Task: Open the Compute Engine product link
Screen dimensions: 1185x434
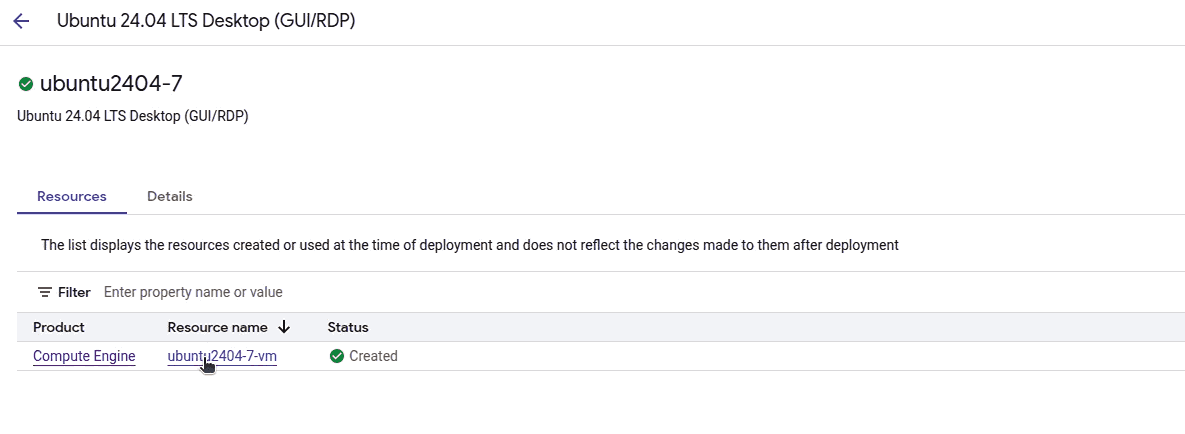Action: pyautogui.click(x=84, y=356)
